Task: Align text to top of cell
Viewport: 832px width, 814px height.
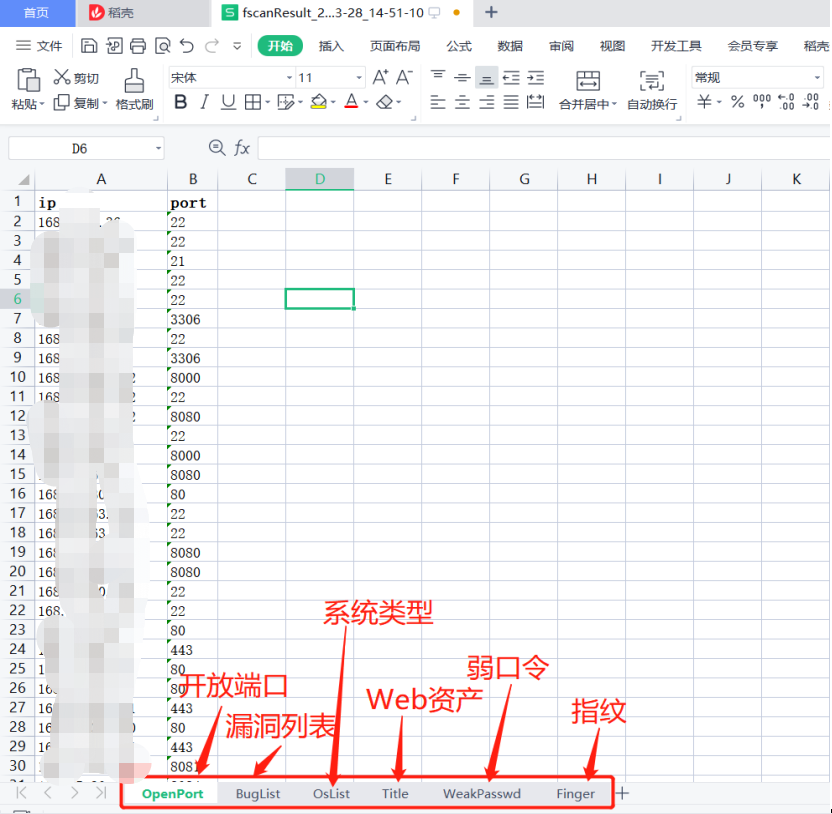Action: tap(438, 77)
